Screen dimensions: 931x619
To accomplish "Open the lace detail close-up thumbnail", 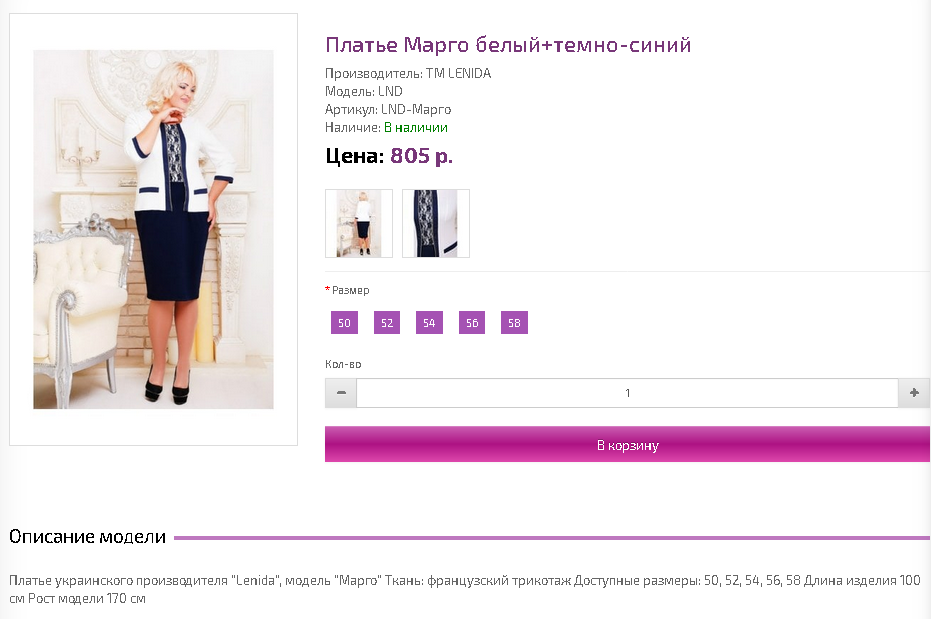I will [436, 224].
